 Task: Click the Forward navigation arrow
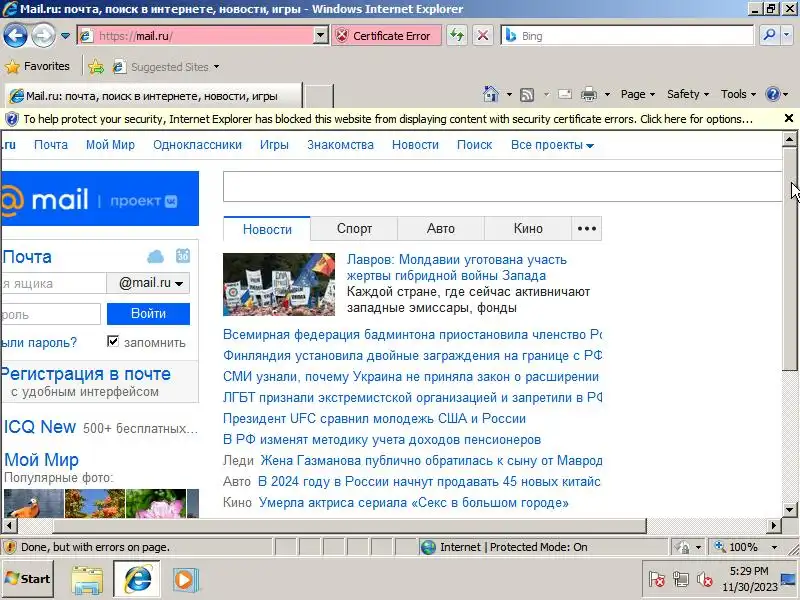[43, 36]
